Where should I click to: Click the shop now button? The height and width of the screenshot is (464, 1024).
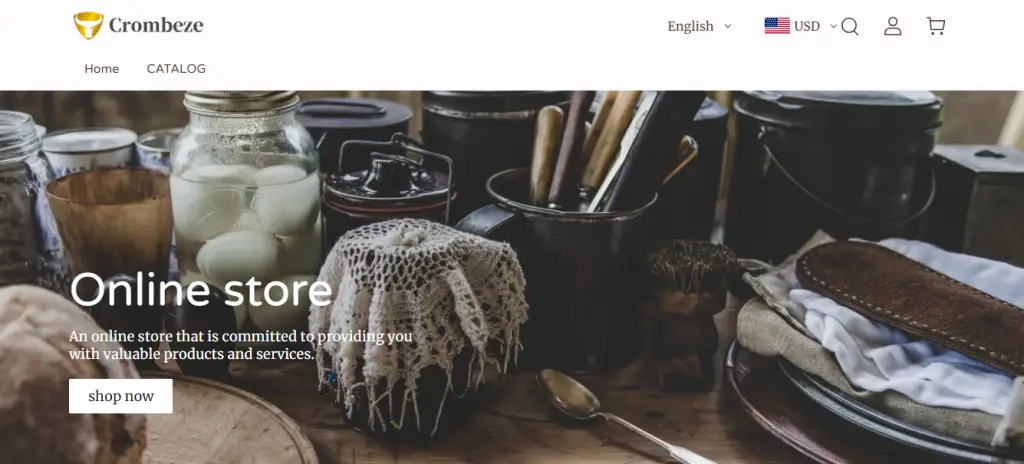pyautogui.click(x=121, y=396)
